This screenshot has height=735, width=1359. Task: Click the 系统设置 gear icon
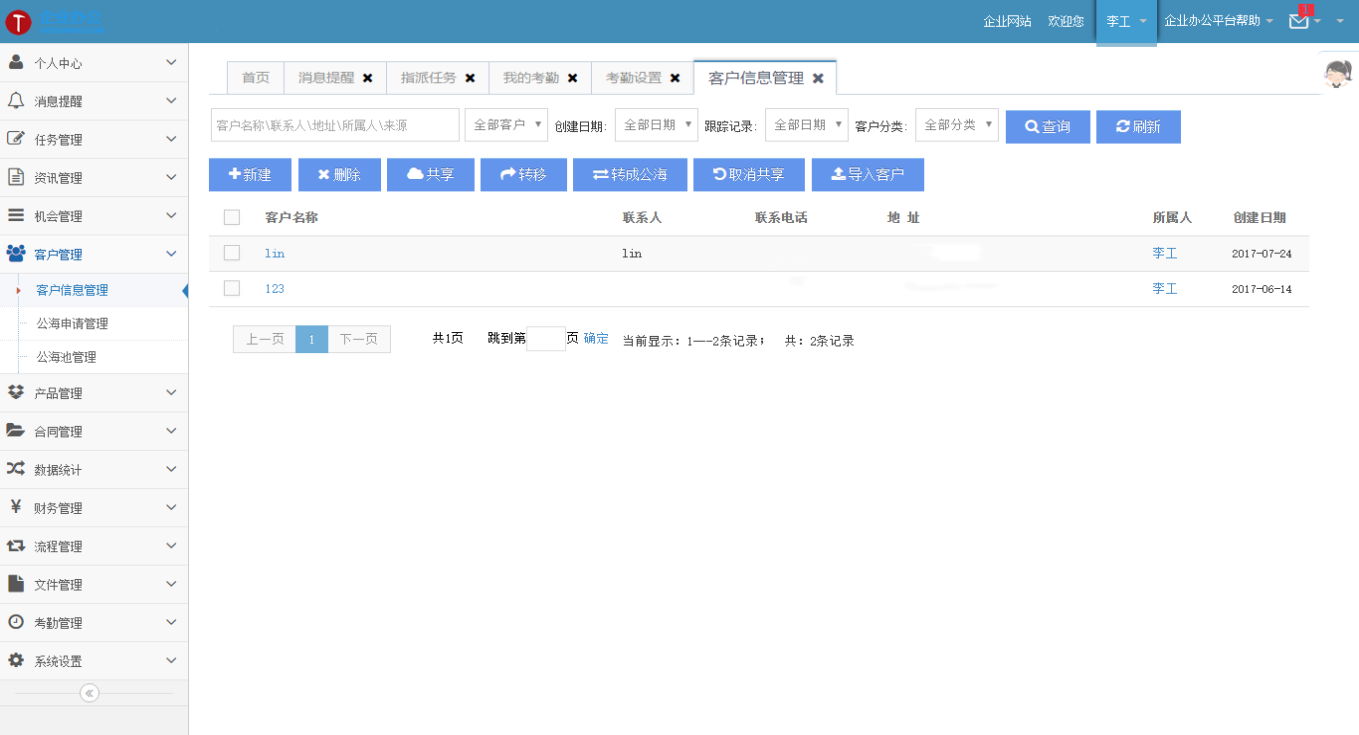[16, 661]
